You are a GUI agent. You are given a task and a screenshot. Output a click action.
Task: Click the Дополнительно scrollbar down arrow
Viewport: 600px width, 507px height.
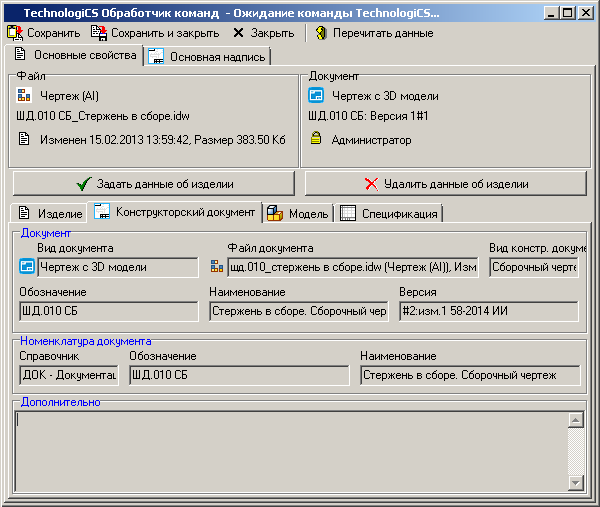575,482
